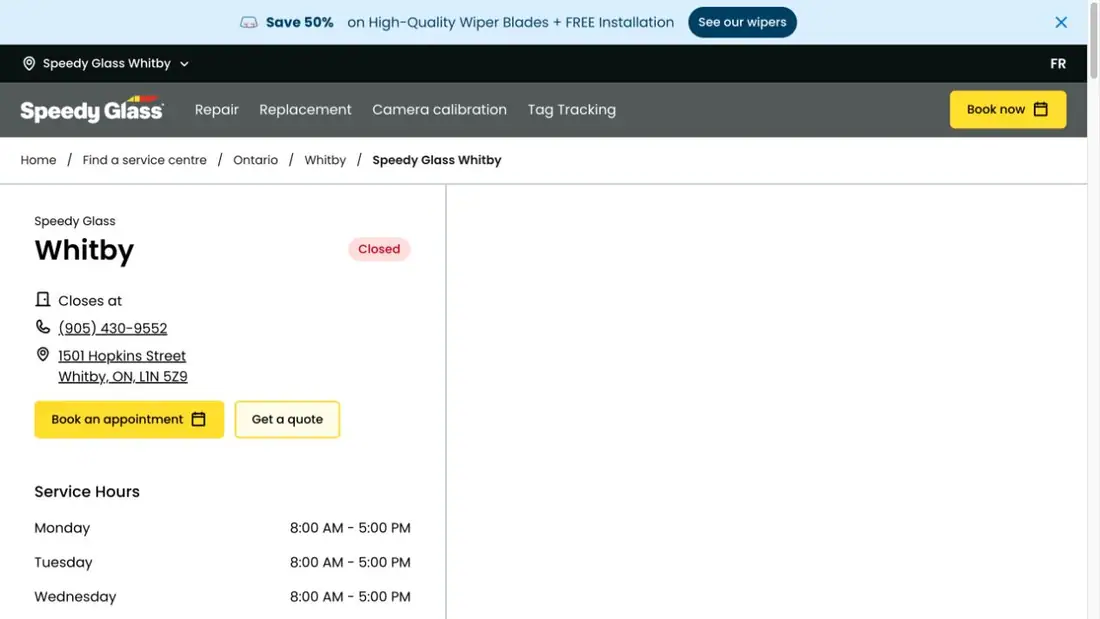Click the door icon next to Closes at
This screenshot has width=1100, height=619.
[x=43, y=300]
